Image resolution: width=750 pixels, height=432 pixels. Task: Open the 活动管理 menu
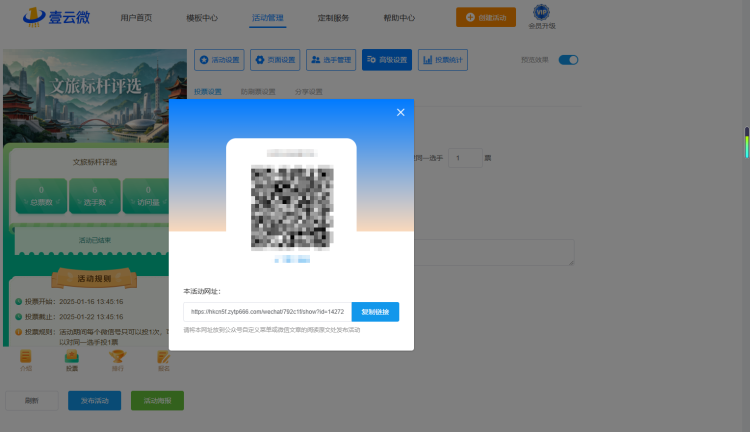[x=268, y=18]
